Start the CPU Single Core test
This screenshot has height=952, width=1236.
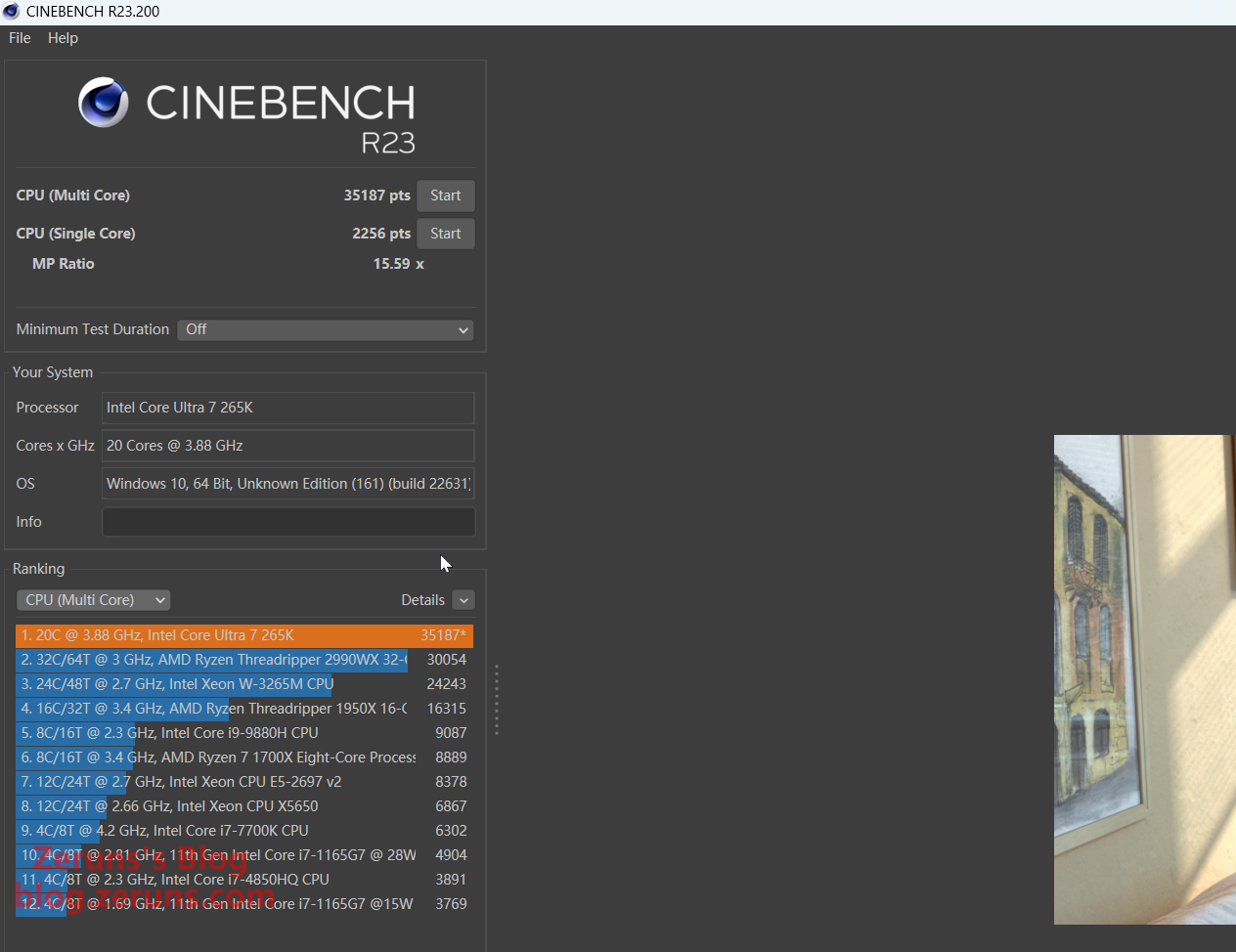[x=446, y=234]
